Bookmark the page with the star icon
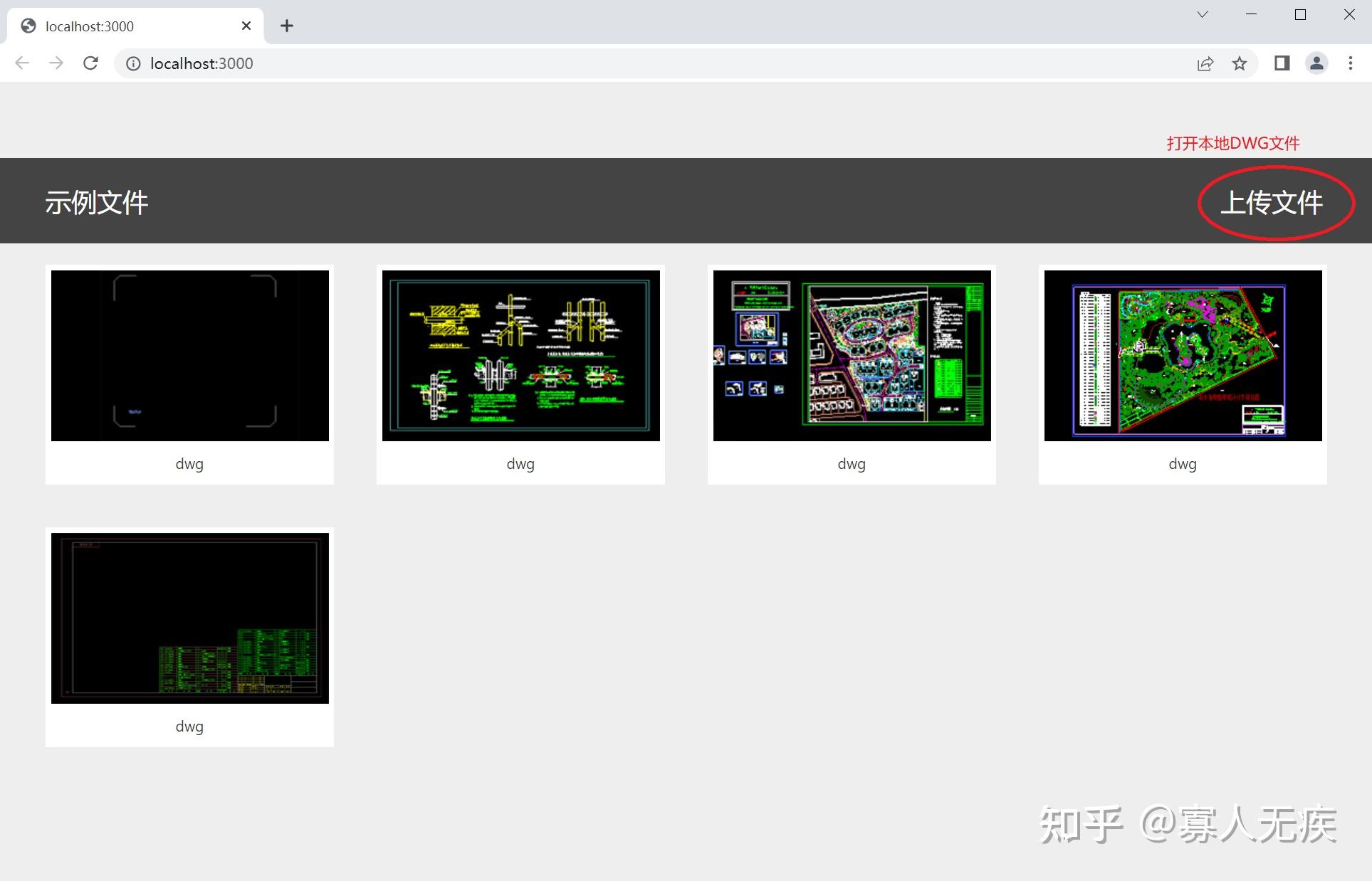 click(1240, 63)
